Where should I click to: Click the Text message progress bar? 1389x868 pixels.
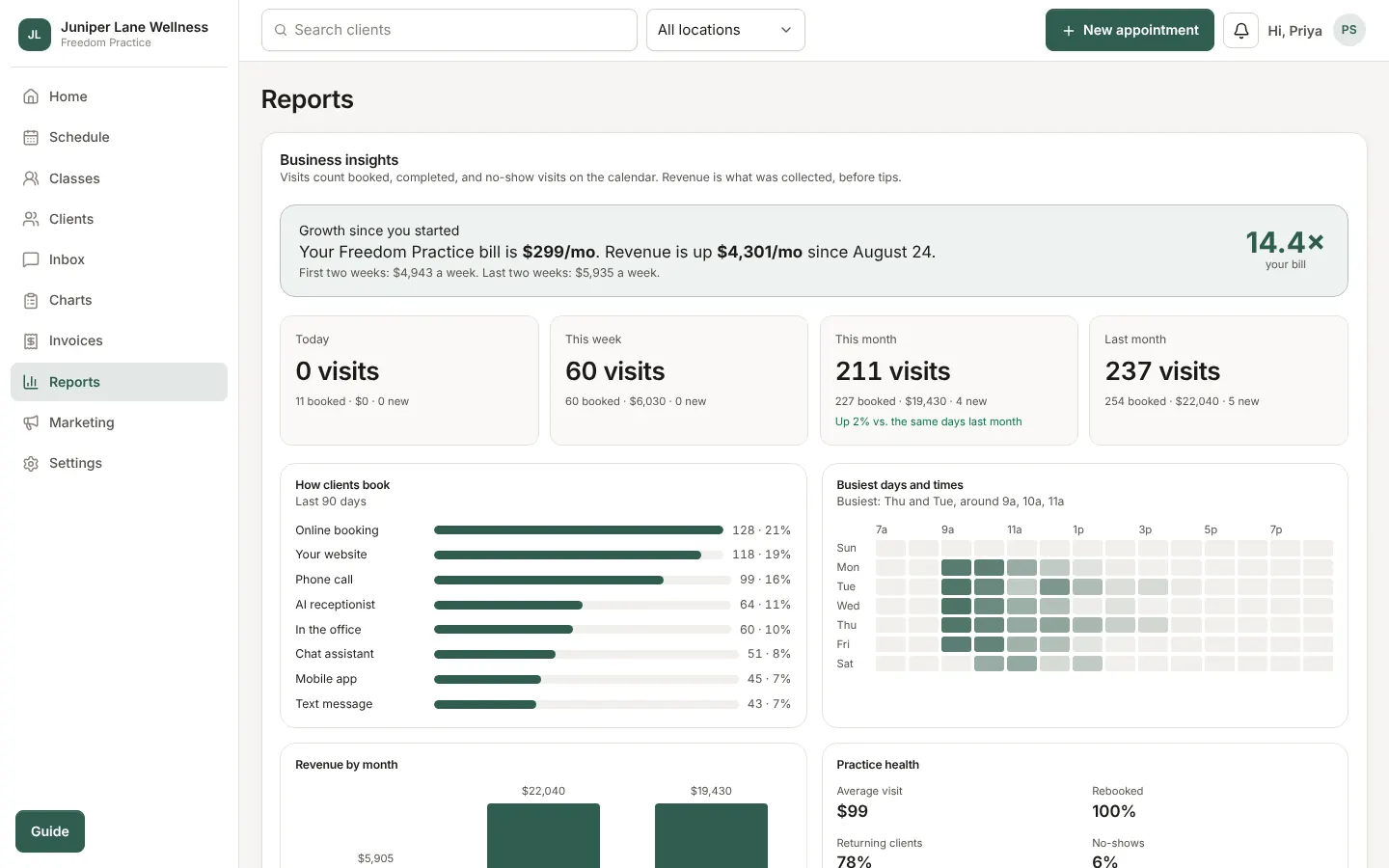(586, 704)
